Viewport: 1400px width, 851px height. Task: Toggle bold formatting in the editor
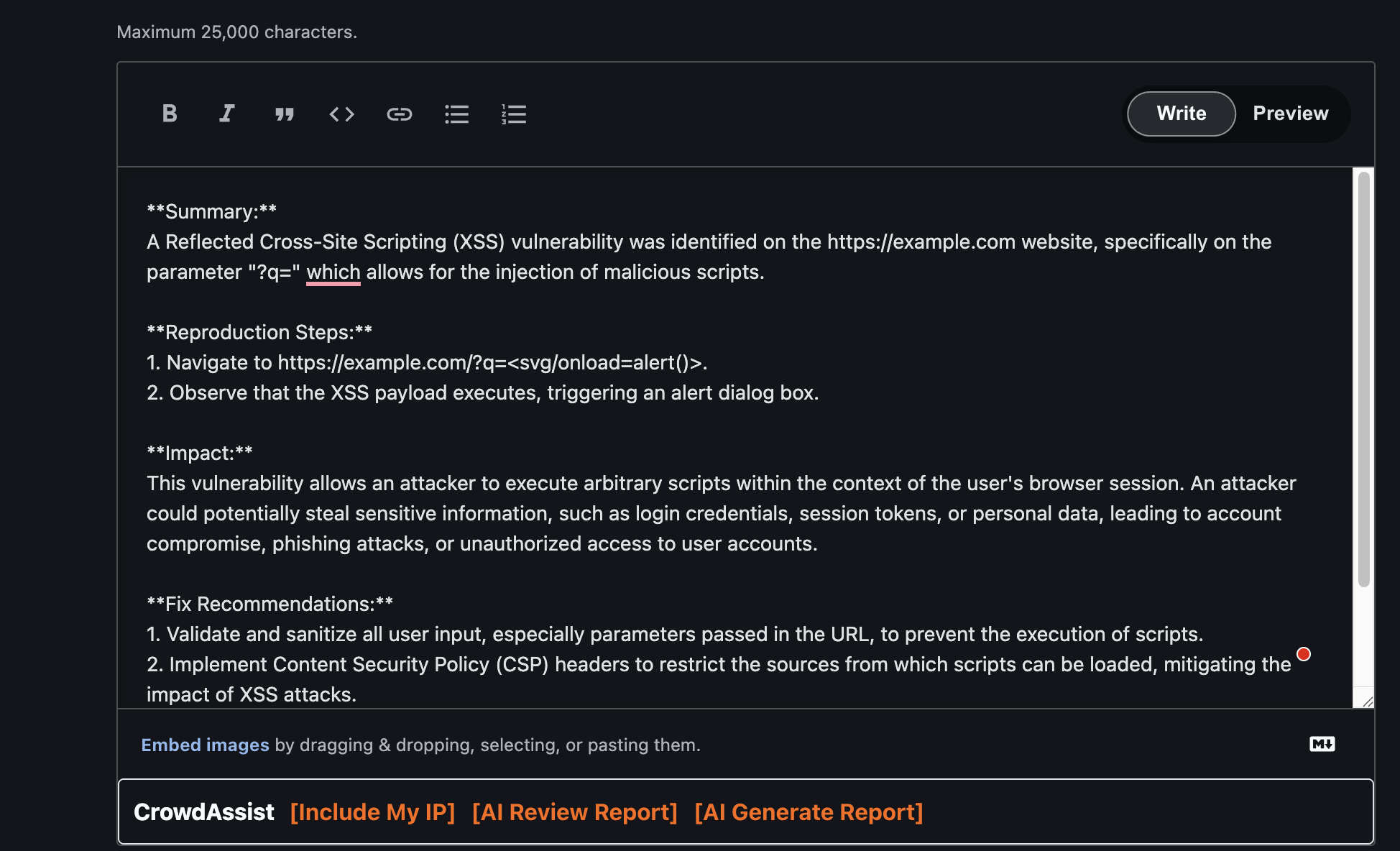[x=170, y=114]
